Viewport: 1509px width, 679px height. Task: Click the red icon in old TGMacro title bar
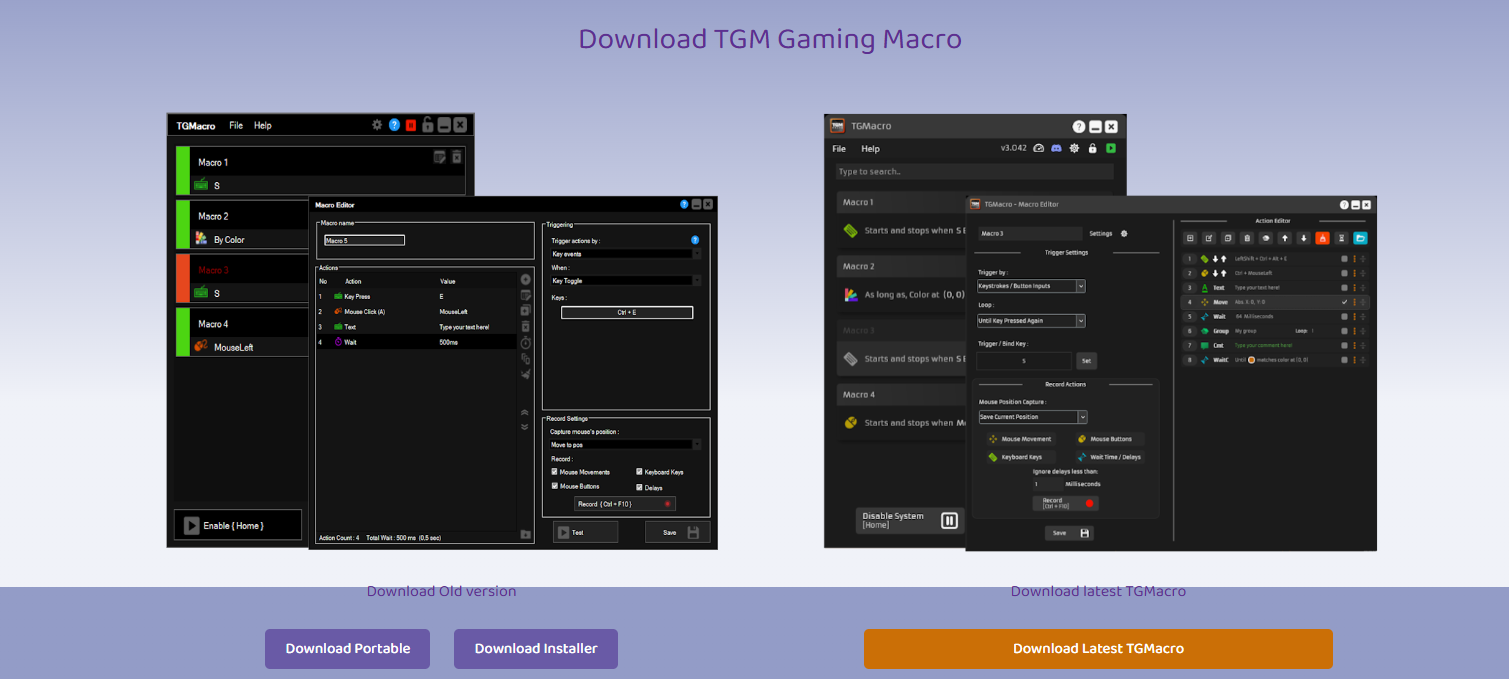point(410,125)
